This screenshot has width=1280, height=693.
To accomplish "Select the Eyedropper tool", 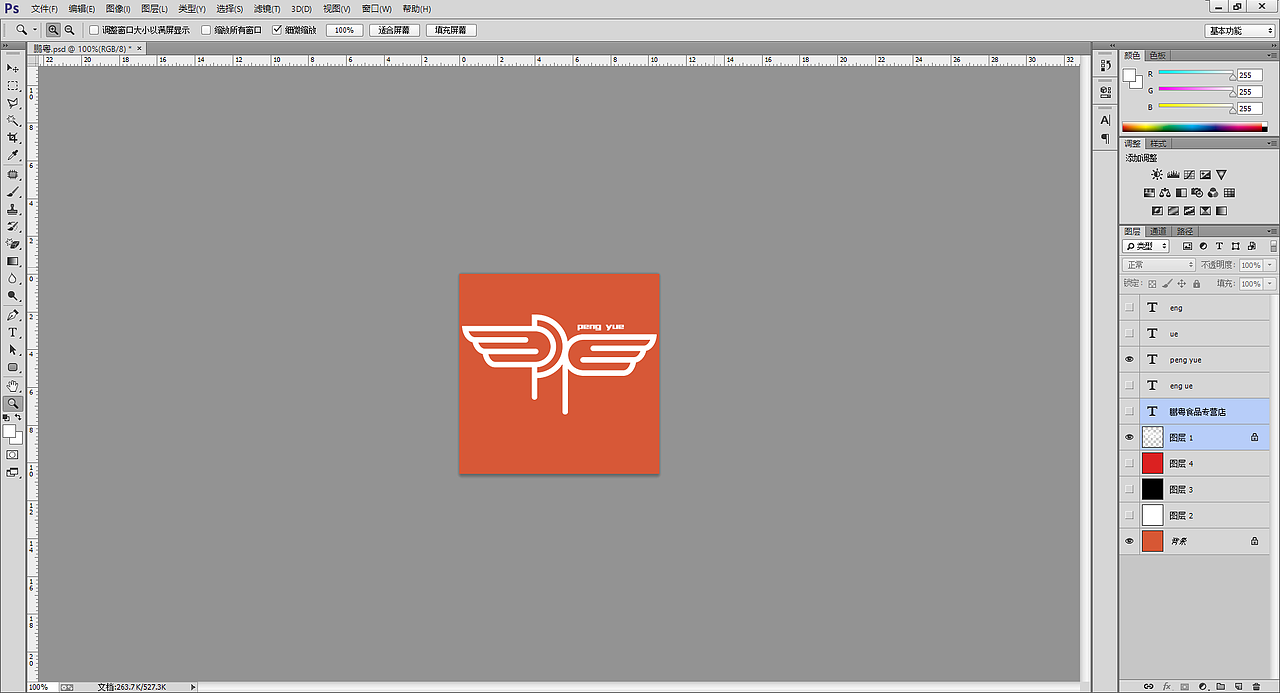I will (13, 156).
